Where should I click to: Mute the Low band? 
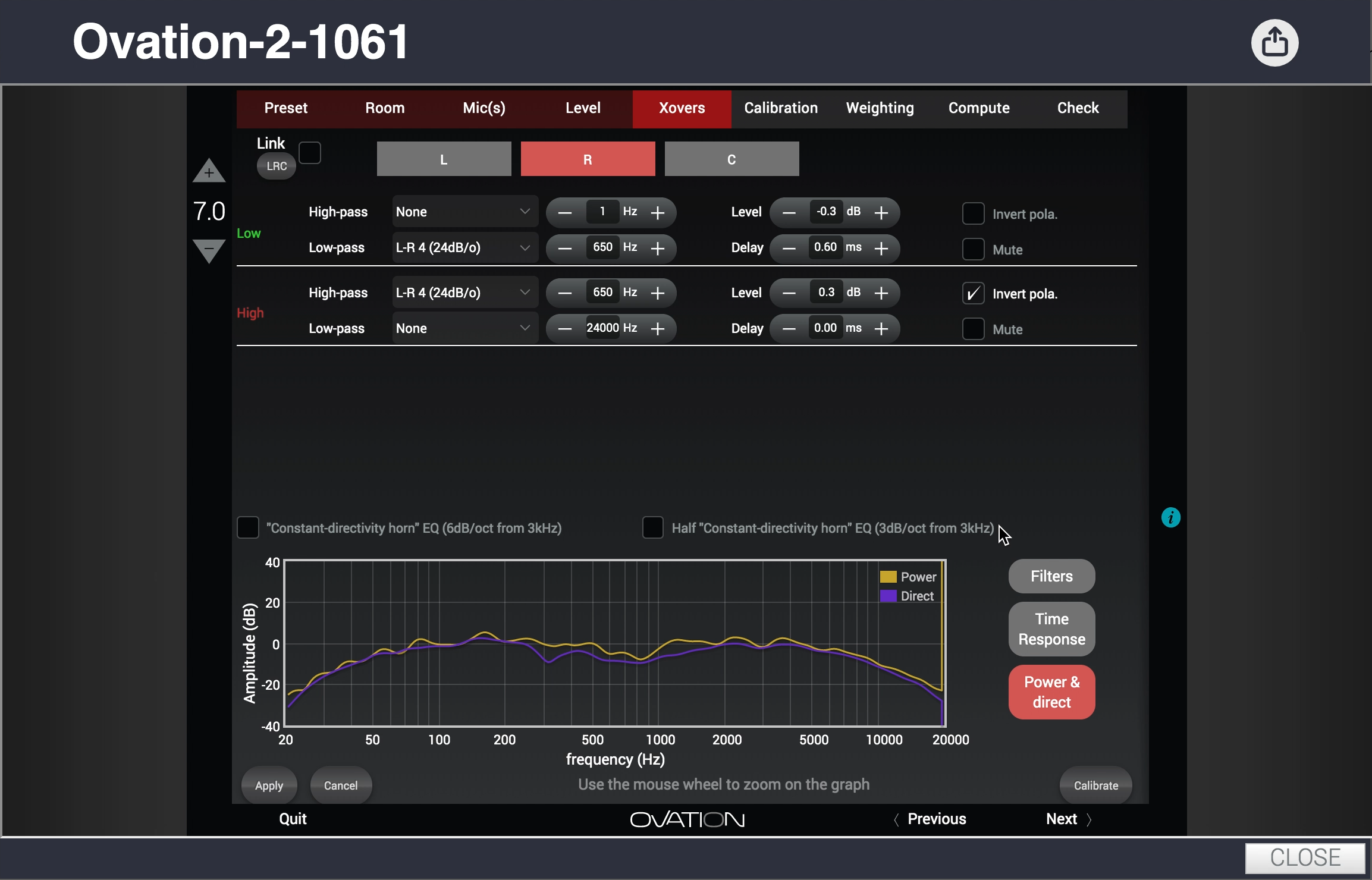(973, 249)
